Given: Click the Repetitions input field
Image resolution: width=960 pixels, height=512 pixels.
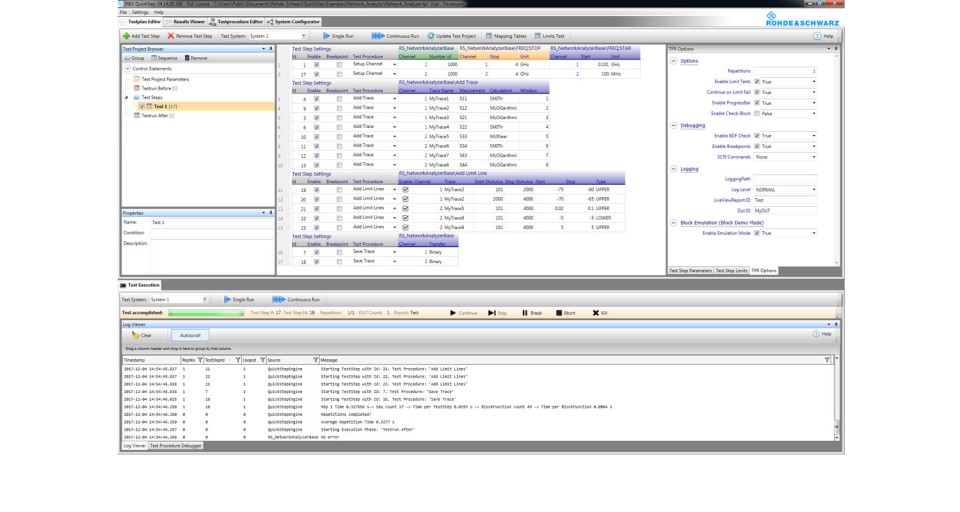Looking at the screenshot, I should 786,71.
